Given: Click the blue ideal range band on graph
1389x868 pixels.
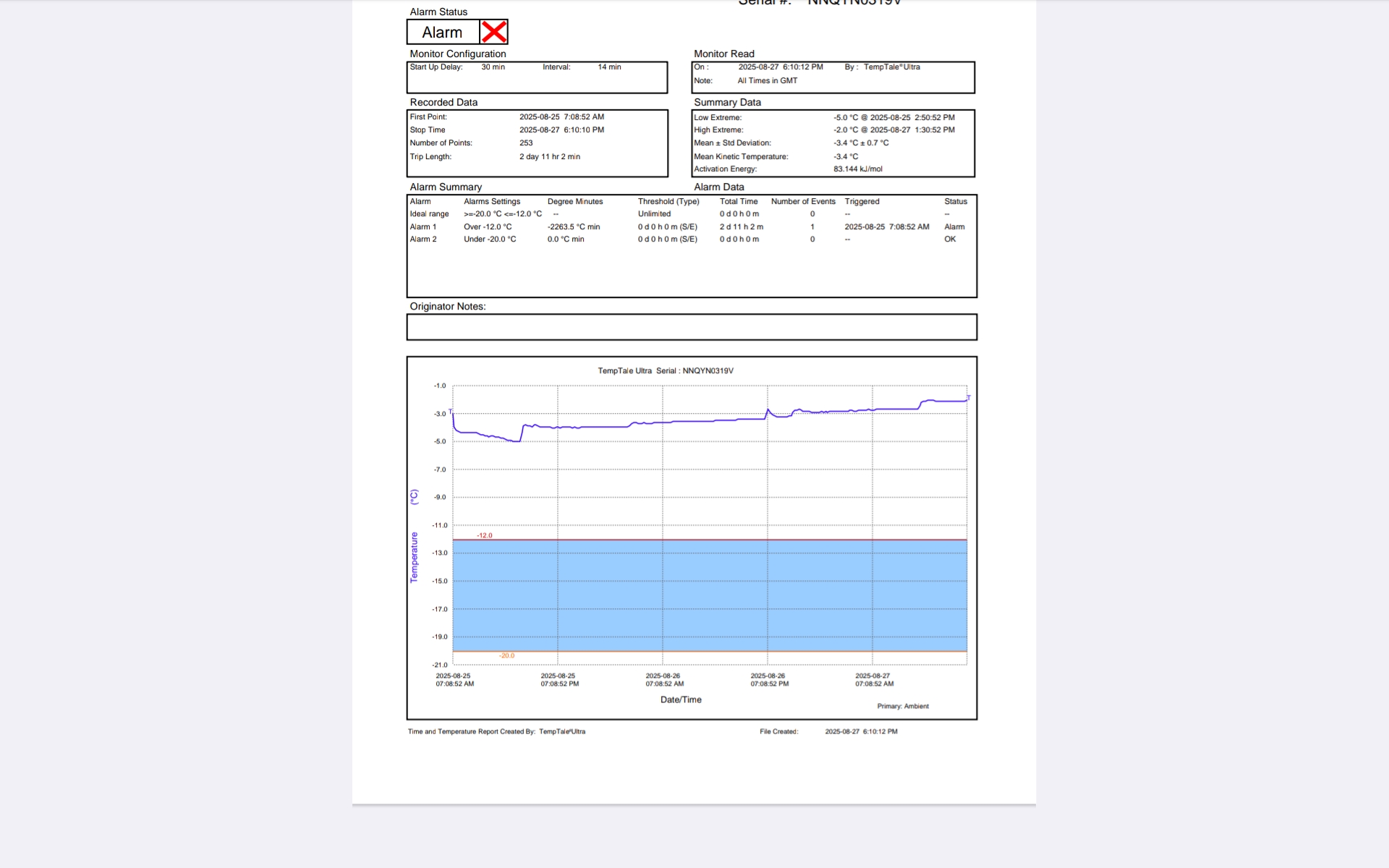Looking at the screenshot, I should click(709, 595).
